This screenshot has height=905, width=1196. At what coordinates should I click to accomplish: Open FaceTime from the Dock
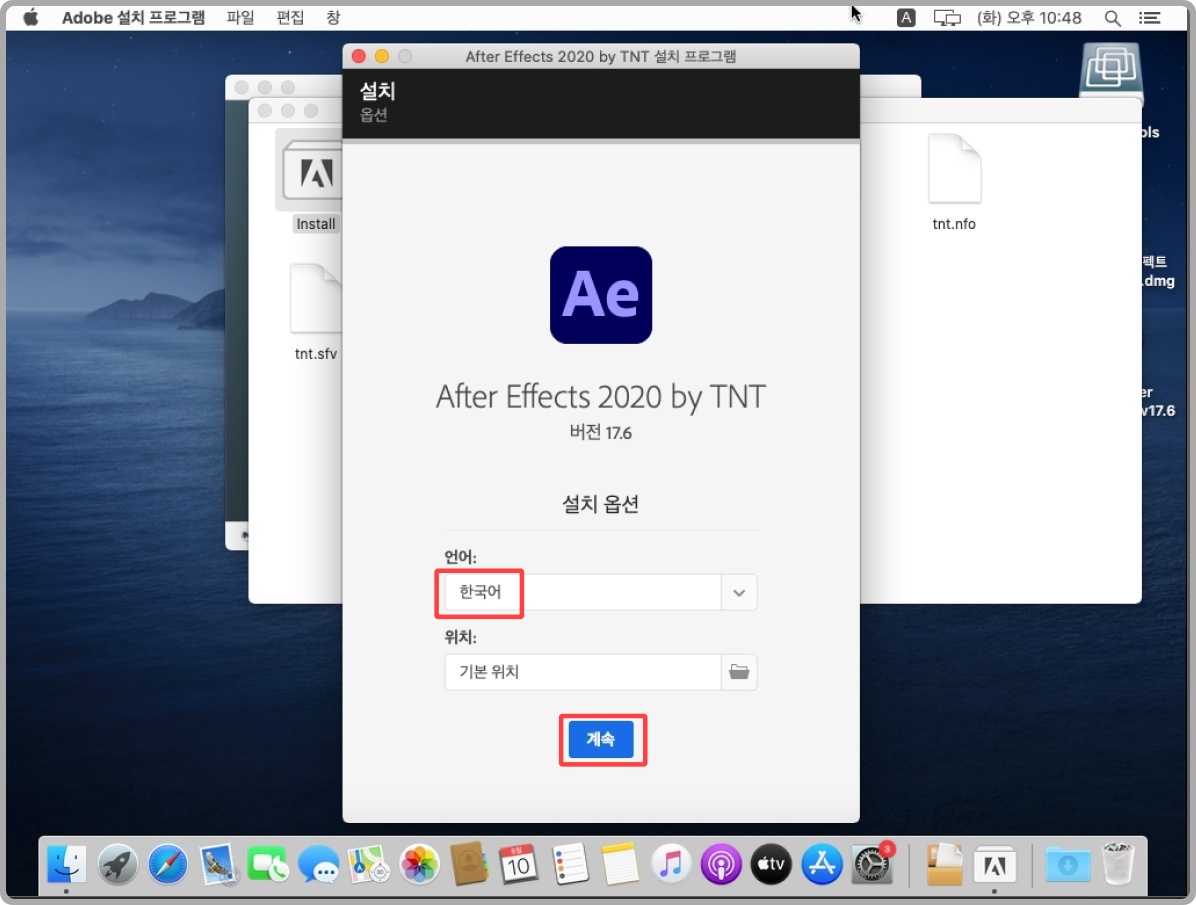pos(268,865)
